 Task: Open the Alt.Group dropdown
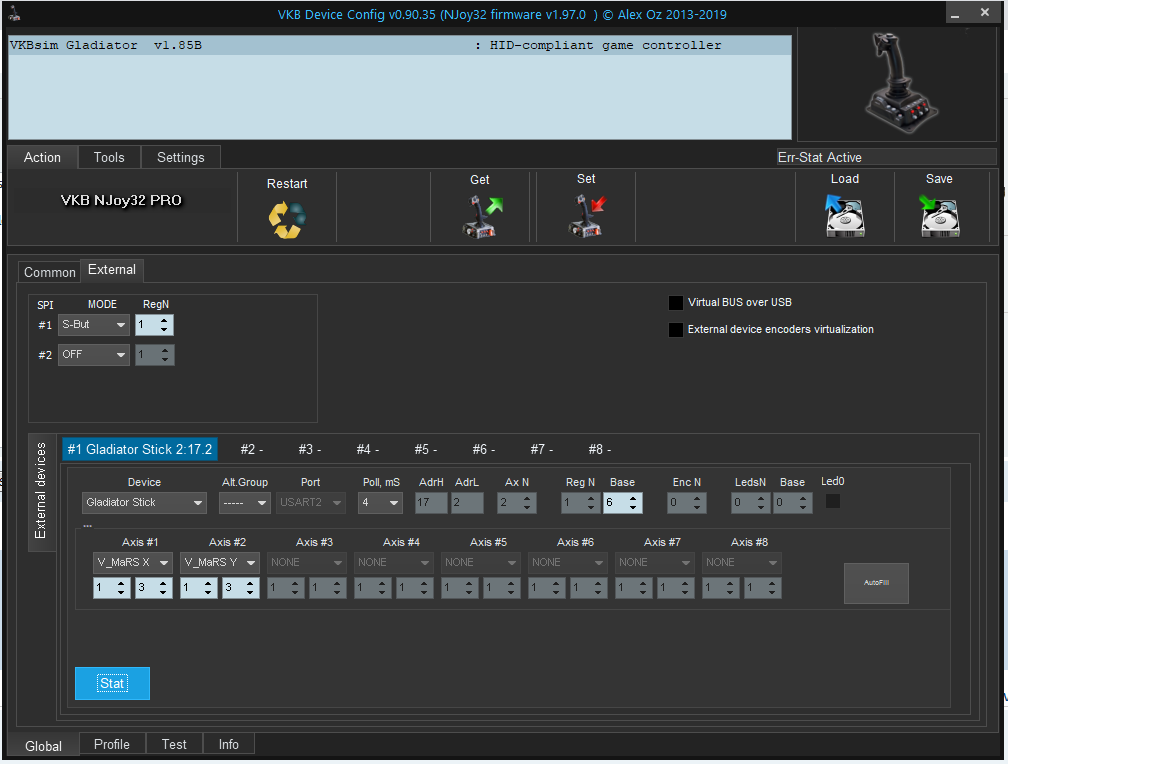point(245,502)
